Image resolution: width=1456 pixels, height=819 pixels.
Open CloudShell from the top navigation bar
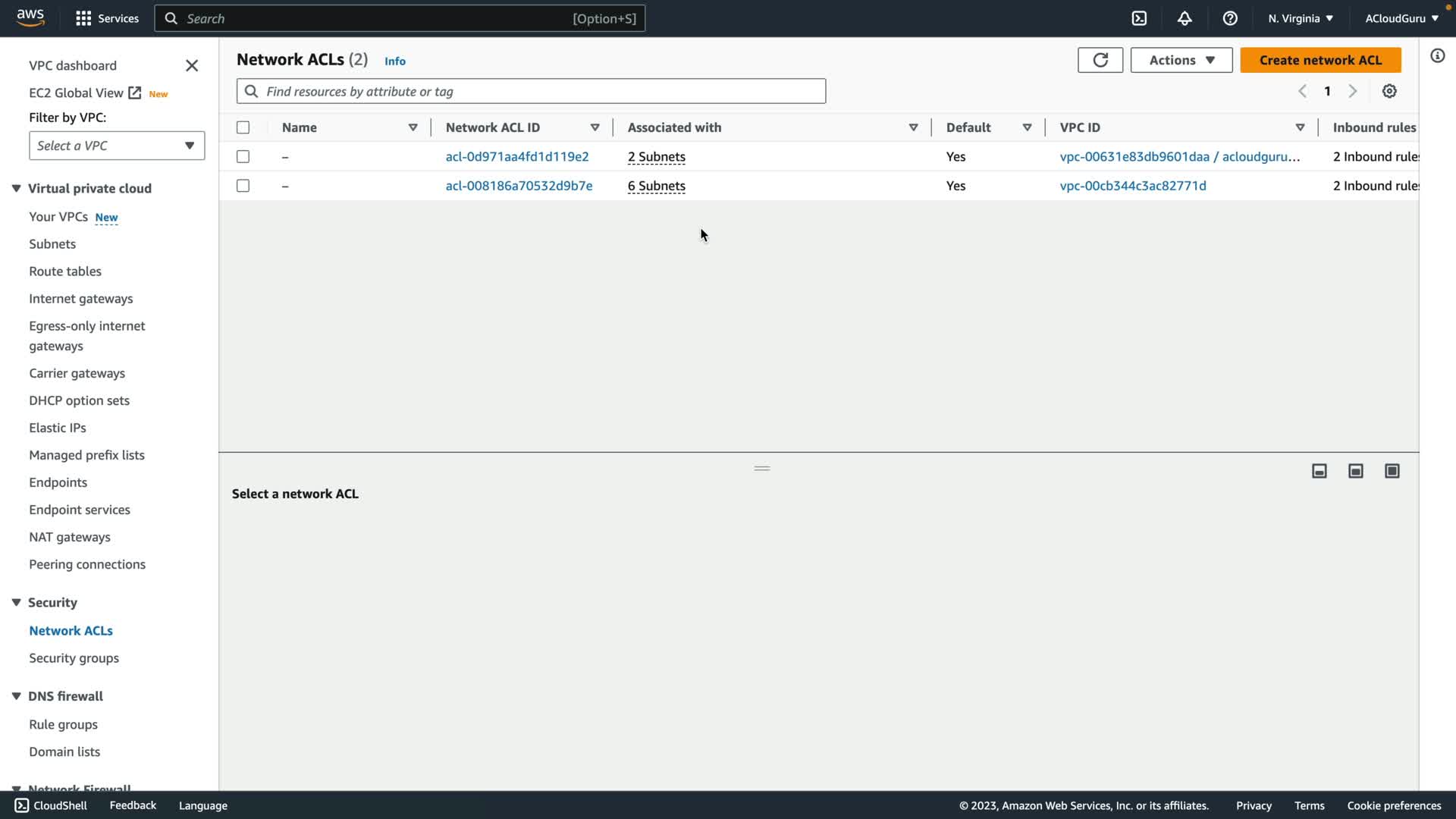click(1139, 18)
